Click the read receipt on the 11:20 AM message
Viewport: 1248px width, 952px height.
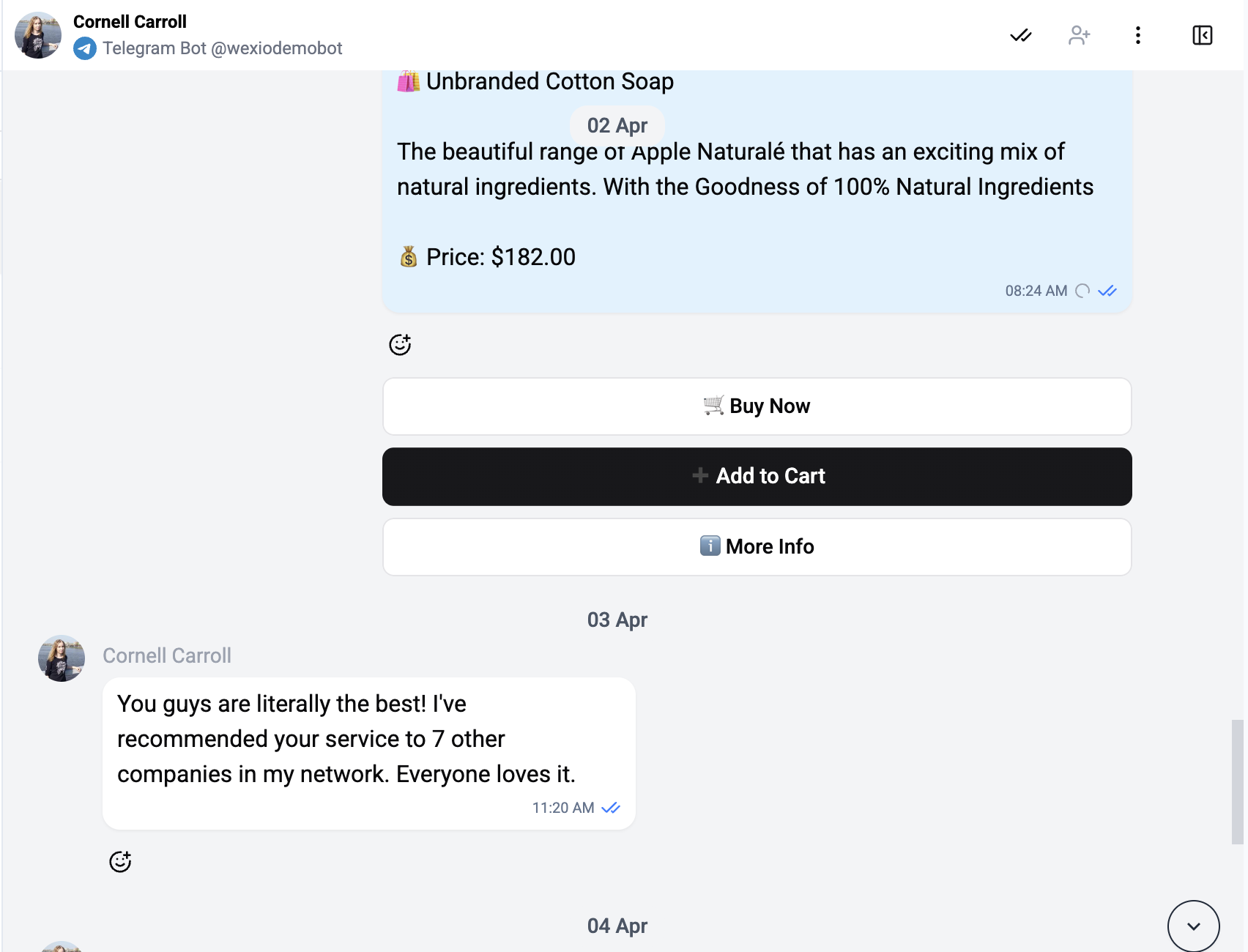pos(610,808)
